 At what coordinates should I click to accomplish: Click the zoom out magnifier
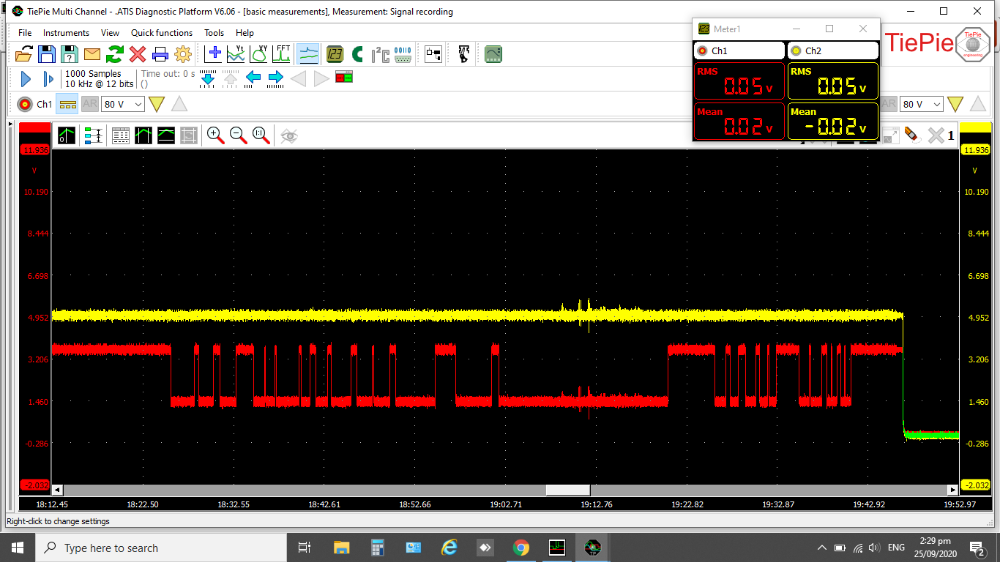point(238,135)
